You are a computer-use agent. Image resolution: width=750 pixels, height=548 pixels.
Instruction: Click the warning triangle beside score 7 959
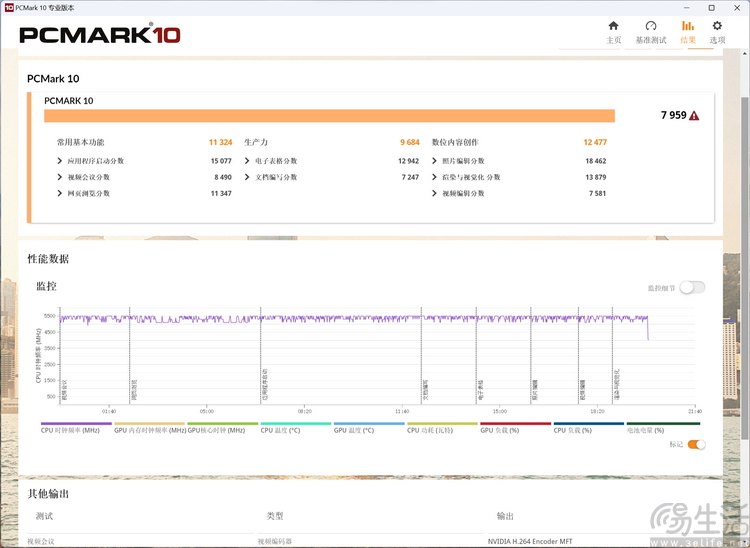click(694, 116)
